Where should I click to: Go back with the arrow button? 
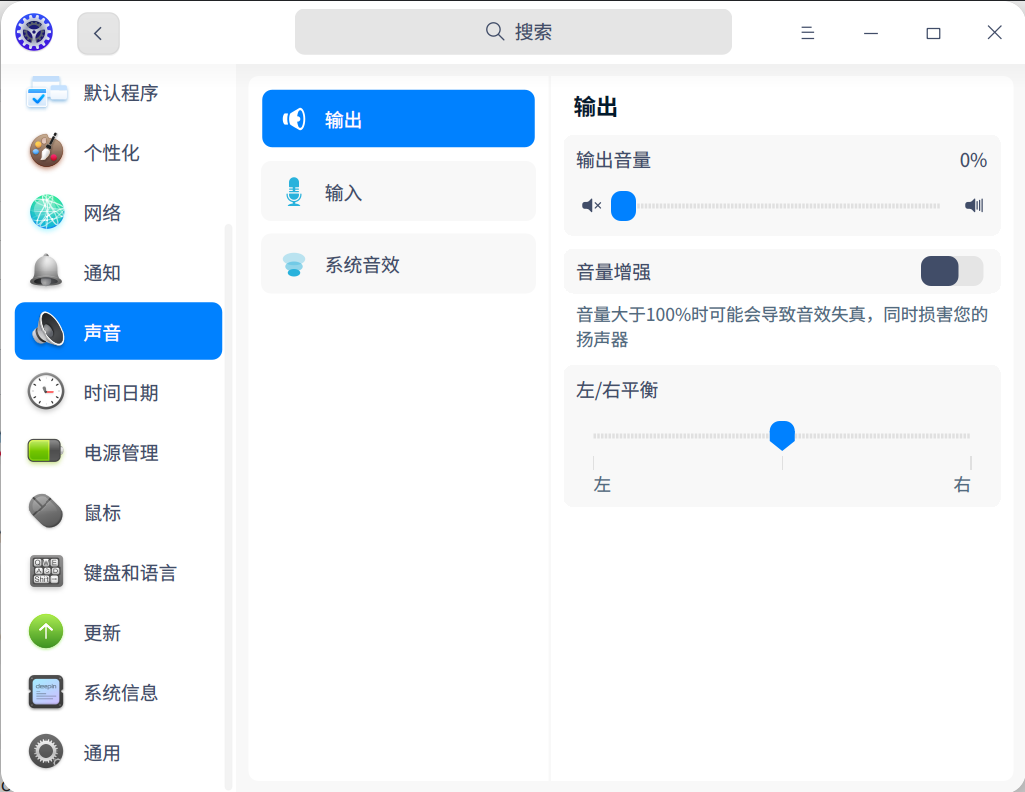point(98,33)
